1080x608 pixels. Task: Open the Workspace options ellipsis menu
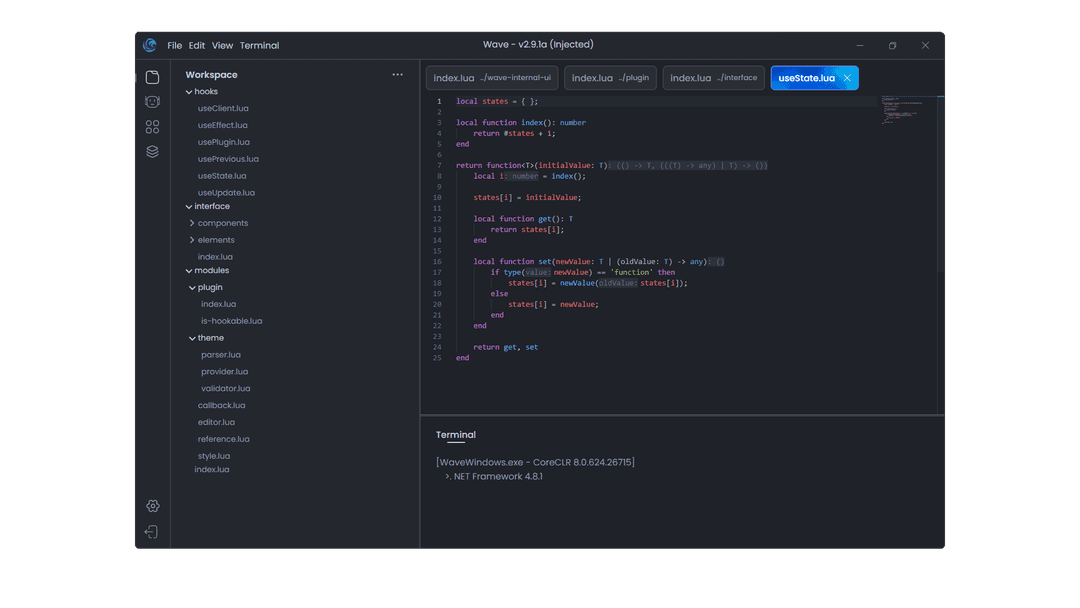[397, 73]
